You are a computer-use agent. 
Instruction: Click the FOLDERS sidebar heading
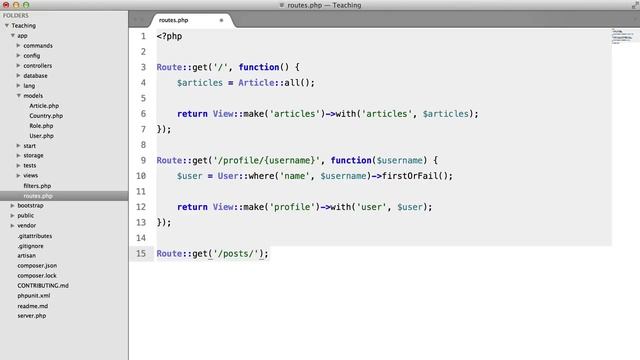[16, 16]
